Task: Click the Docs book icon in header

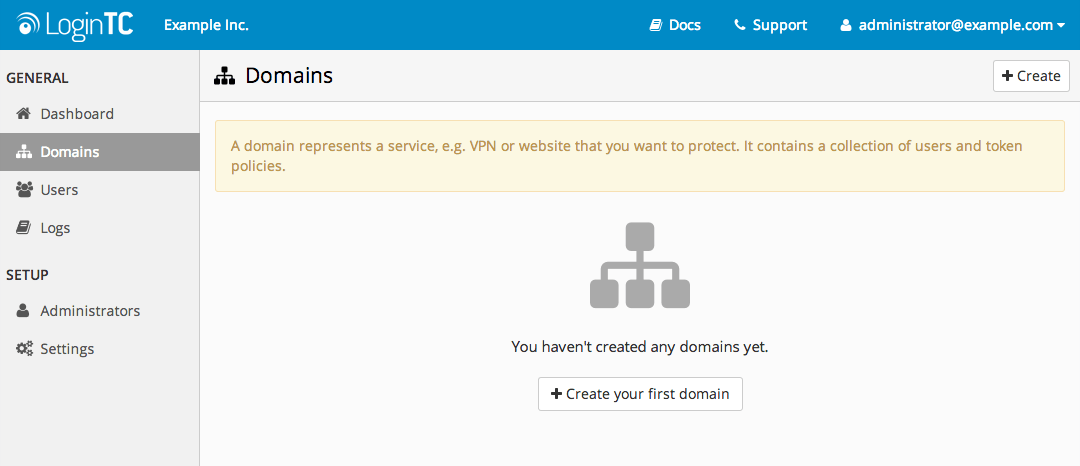Action: (x=655, y=25)
